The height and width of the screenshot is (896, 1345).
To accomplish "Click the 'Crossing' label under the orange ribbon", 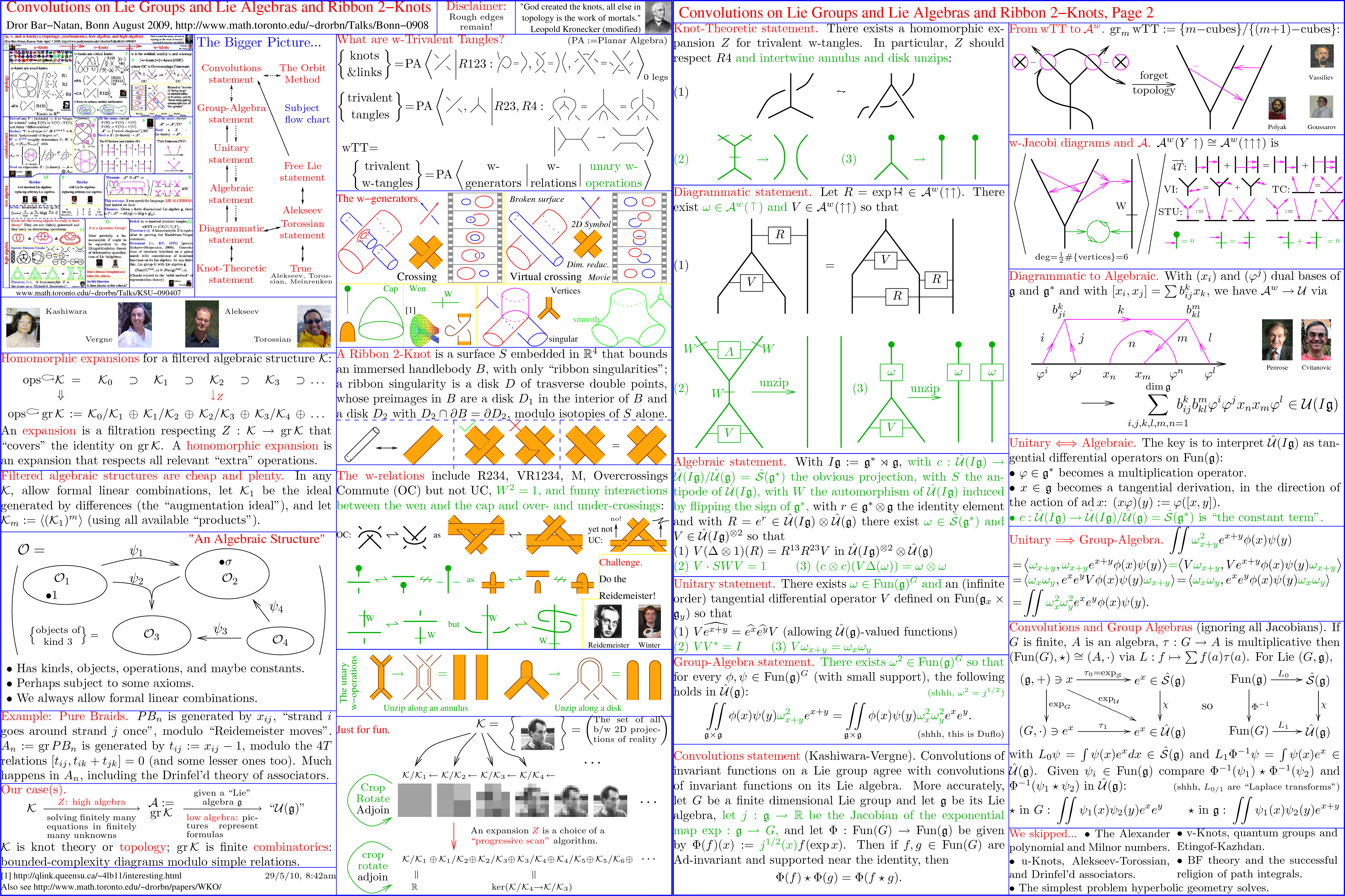I will (417, 277).
